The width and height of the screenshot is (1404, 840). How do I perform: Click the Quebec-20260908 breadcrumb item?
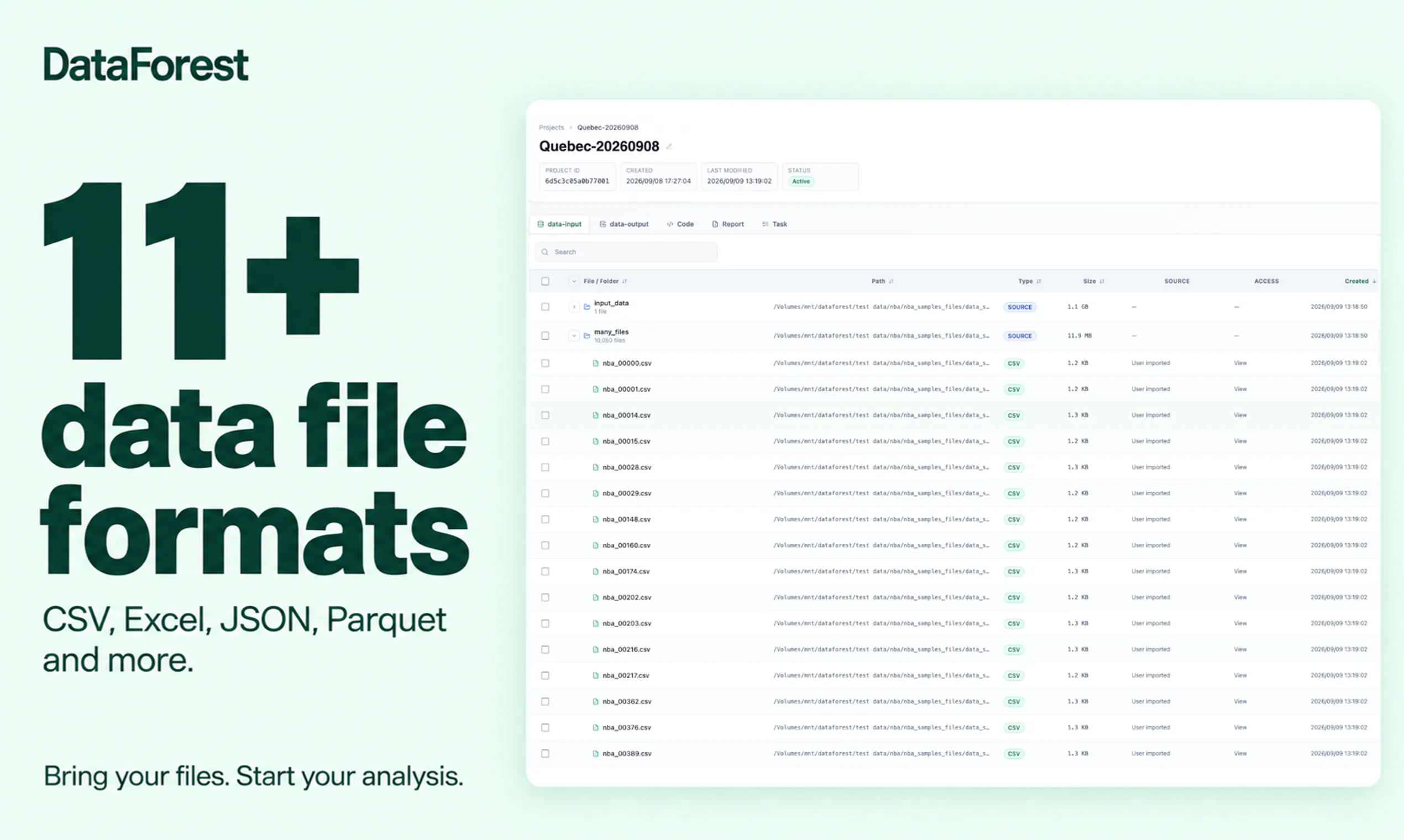(607, 127)
